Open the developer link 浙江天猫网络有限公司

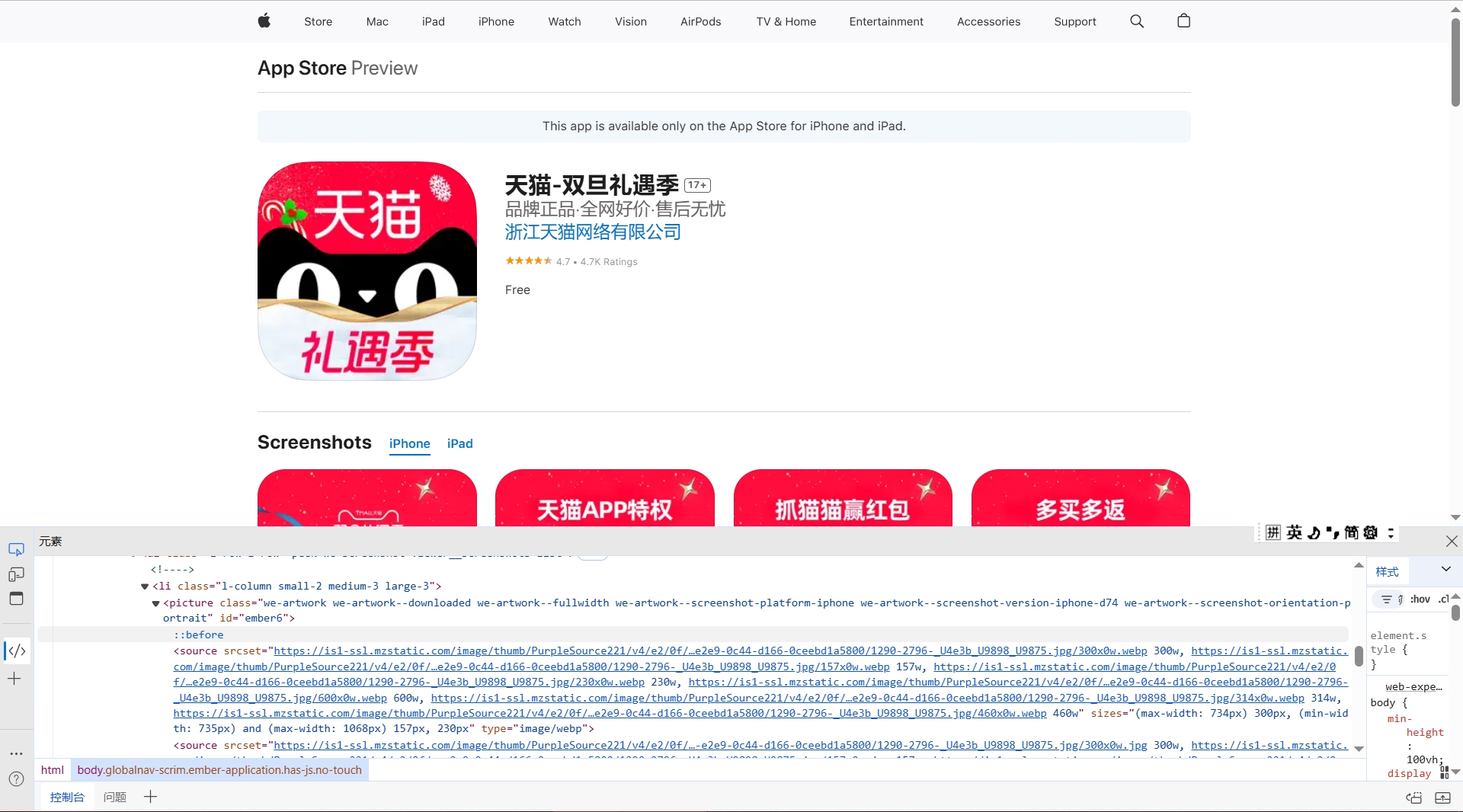(593, 232)
